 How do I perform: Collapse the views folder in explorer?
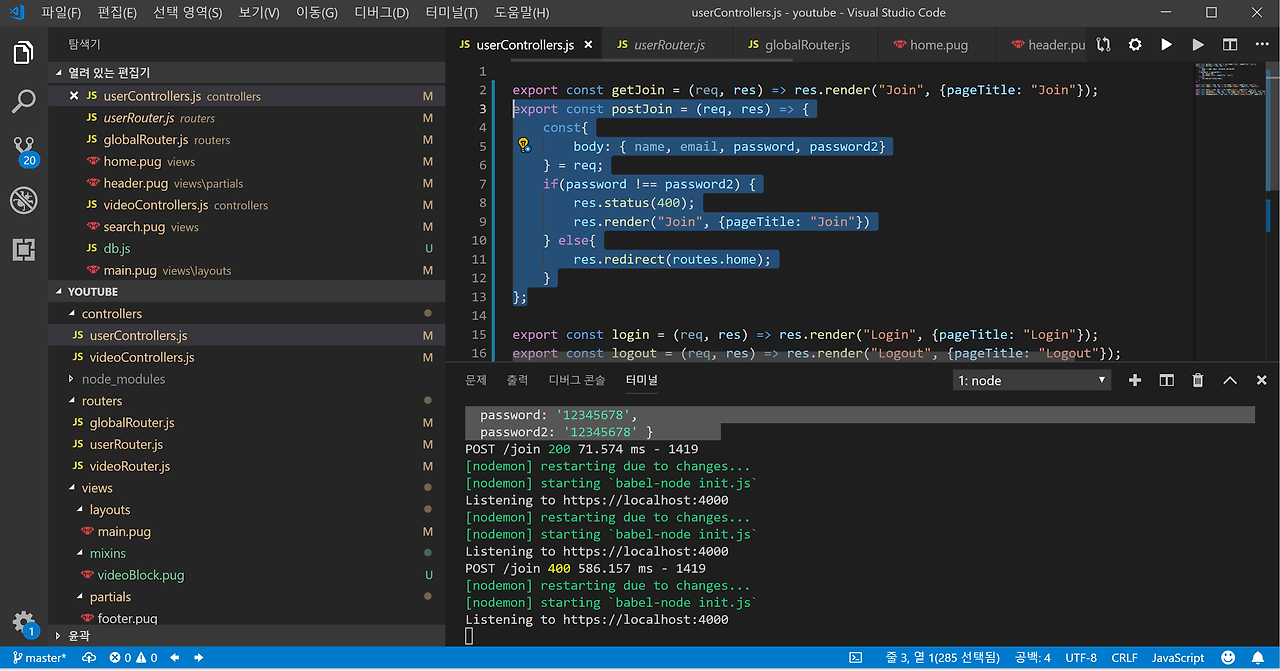click(97, 488)
